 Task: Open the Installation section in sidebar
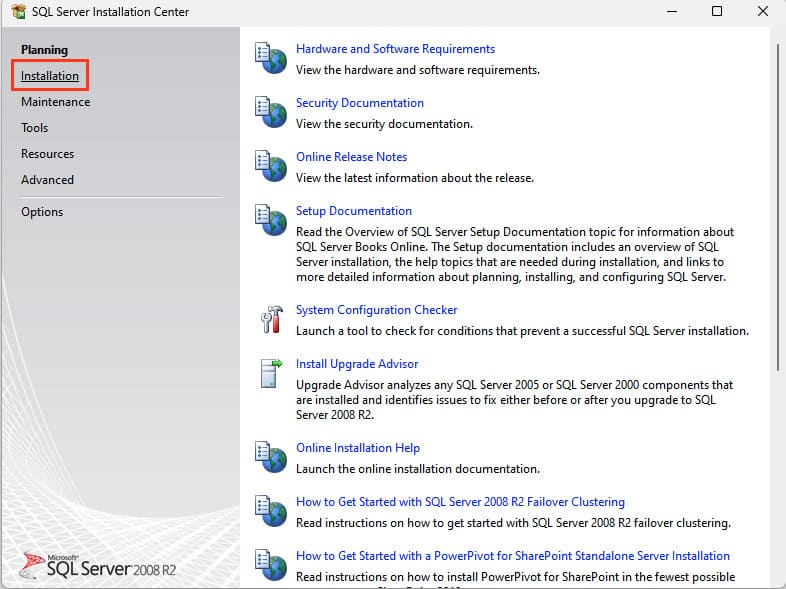pyautogui.click(x=50, y=76)
